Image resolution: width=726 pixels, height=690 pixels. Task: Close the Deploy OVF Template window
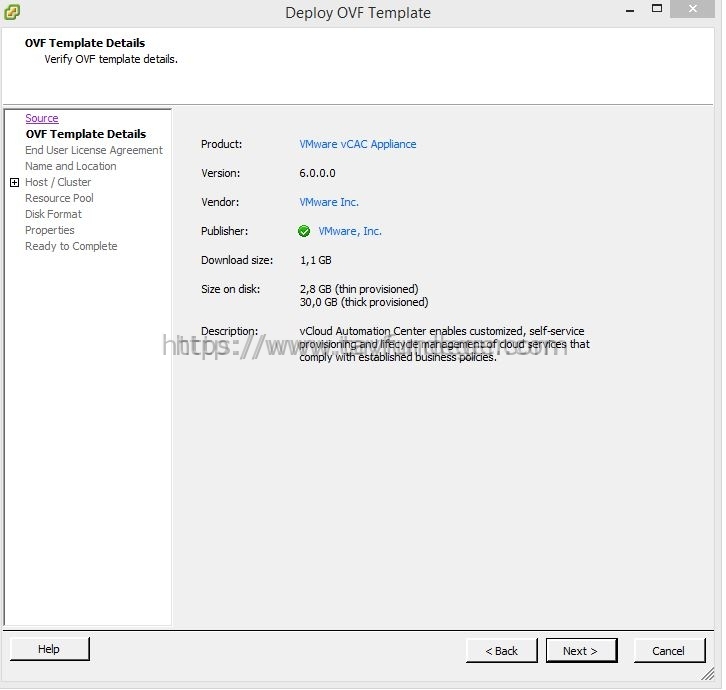point(693,9)
